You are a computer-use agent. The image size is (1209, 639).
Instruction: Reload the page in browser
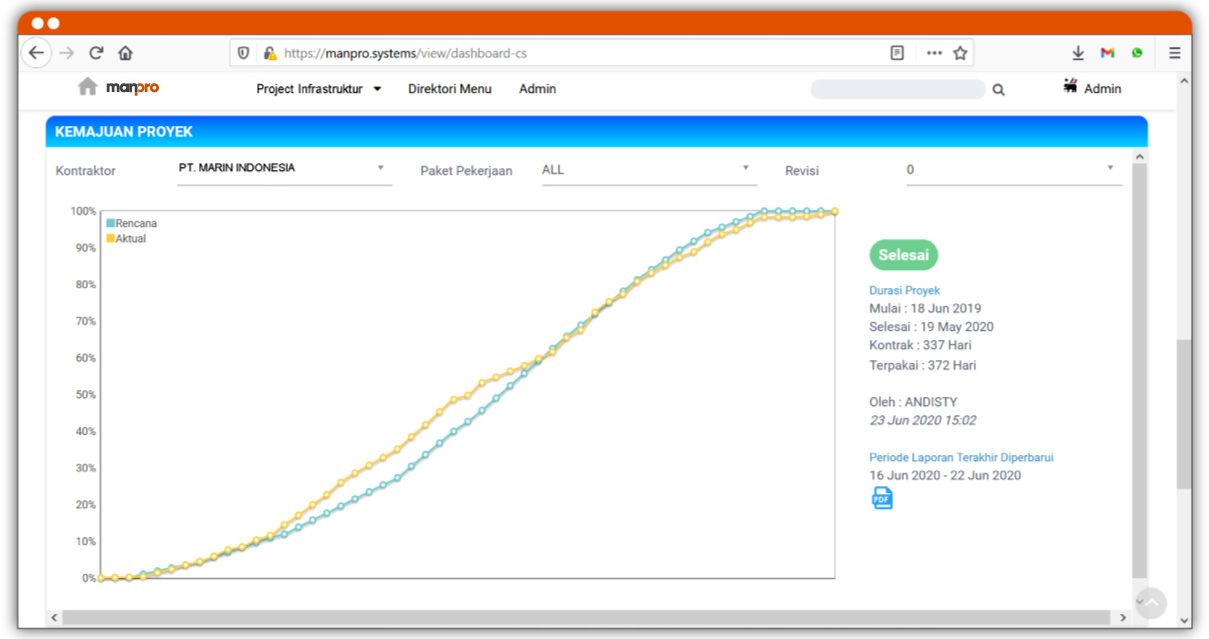pyautogui.click(x=96, y=53)
